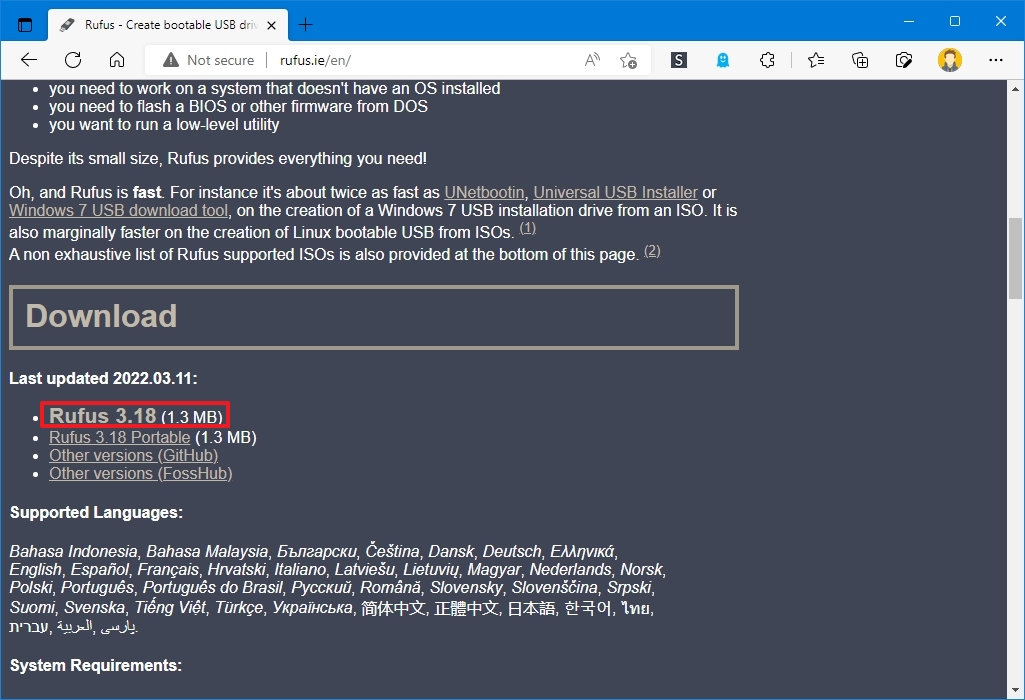
Task: Click the System Requirements heading
Action: click(x=95, y=665)
